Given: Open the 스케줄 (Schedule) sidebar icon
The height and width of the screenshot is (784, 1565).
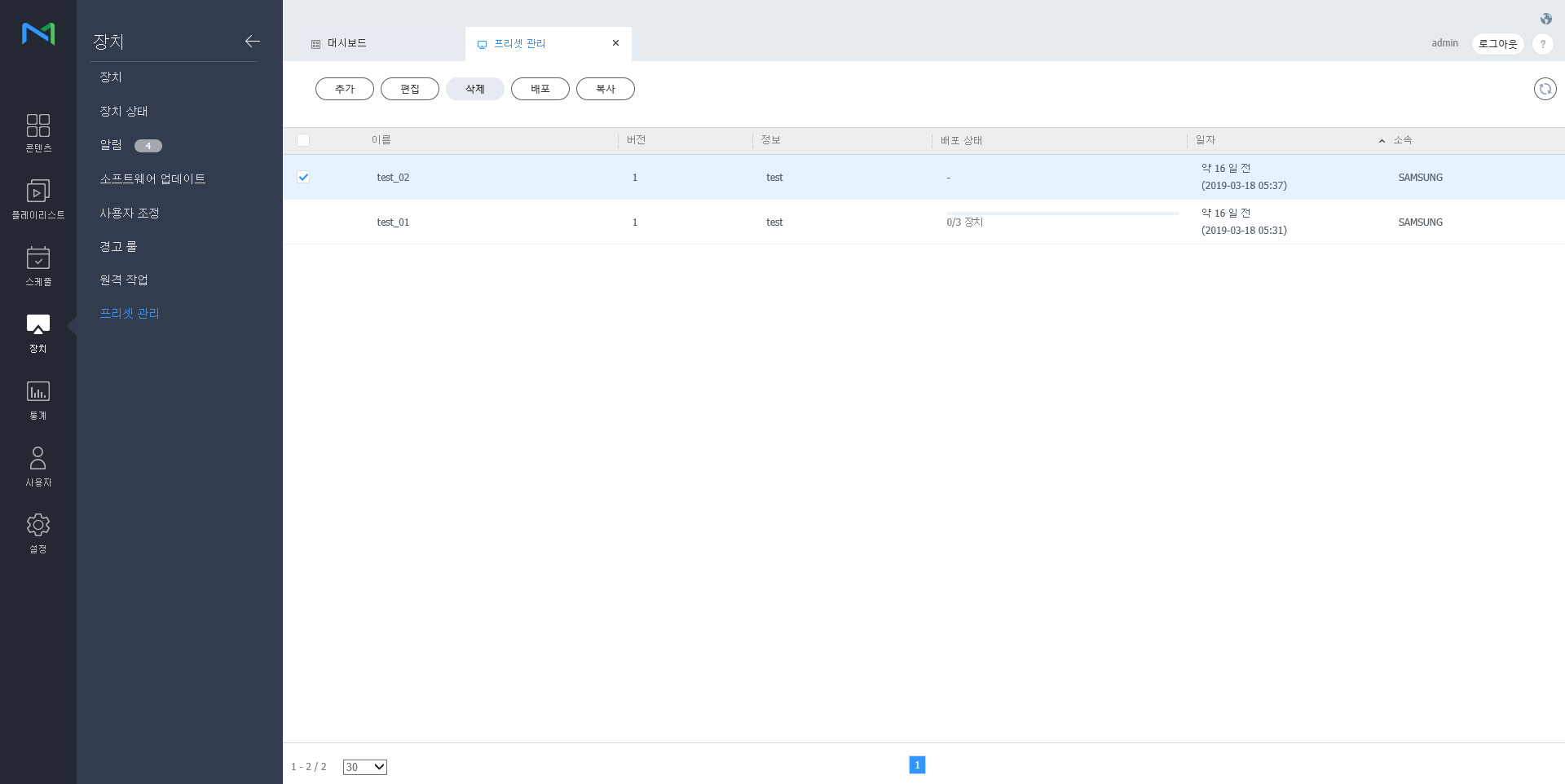Looking at the screenshot, I should [x=37, y=266].
